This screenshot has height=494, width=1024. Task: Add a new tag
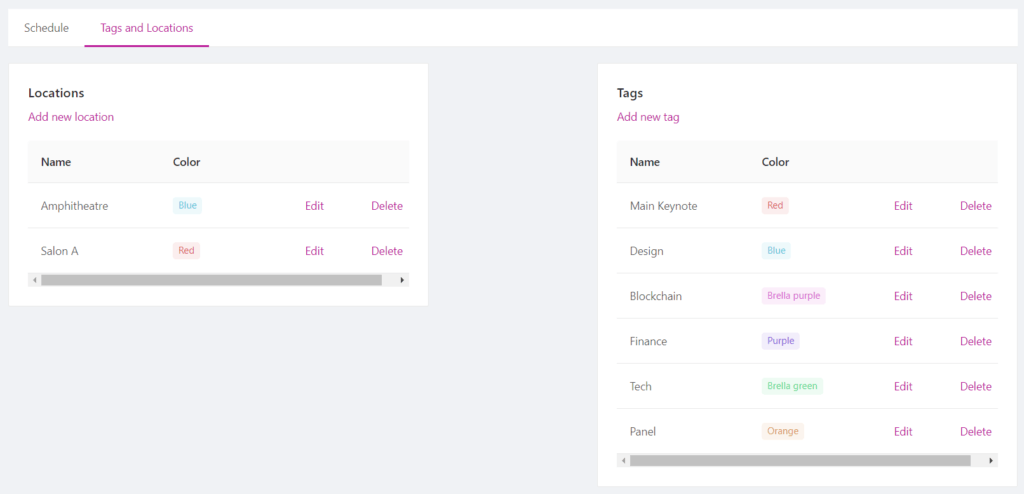coord(648,117)
